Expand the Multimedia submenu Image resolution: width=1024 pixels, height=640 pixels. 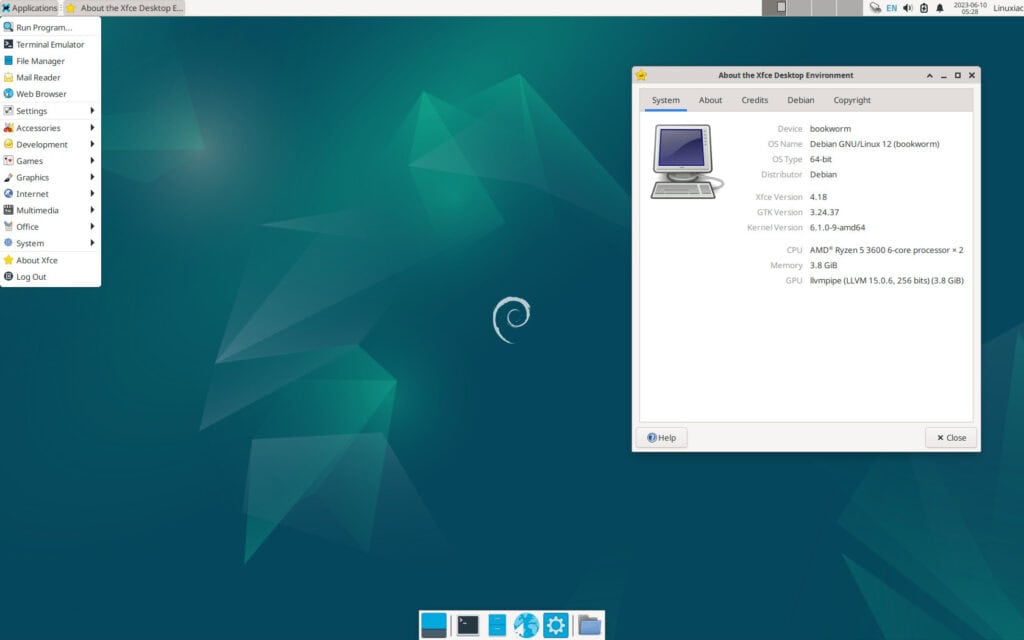pyautogui.click(x=40, y=210)
